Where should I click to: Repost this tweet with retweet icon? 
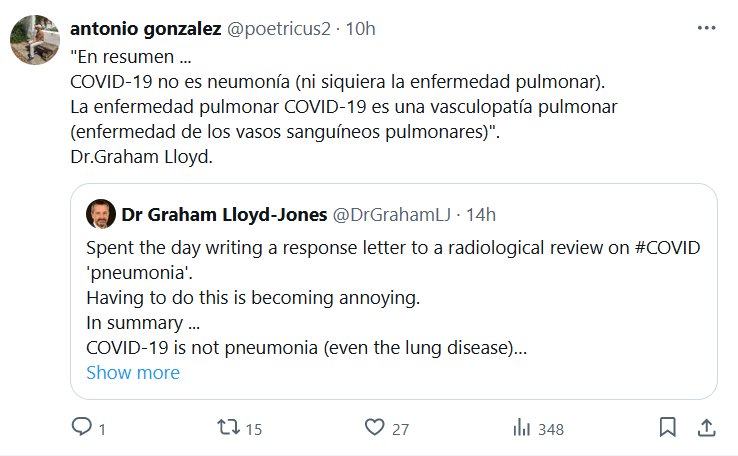229,428
